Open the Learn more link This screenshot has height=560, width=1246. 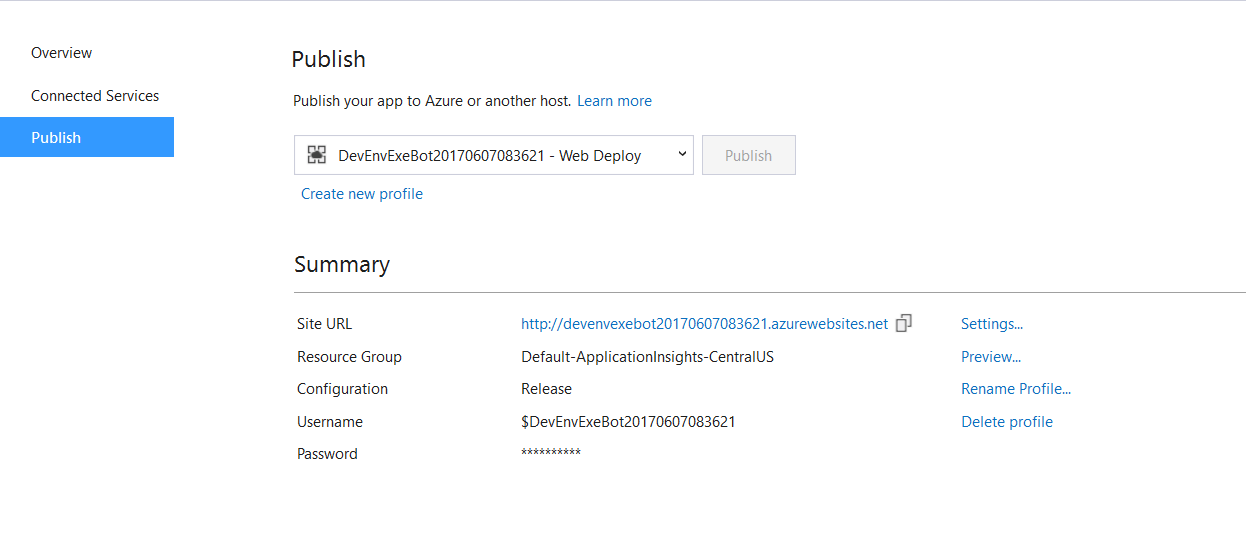(x=614, y=101)
